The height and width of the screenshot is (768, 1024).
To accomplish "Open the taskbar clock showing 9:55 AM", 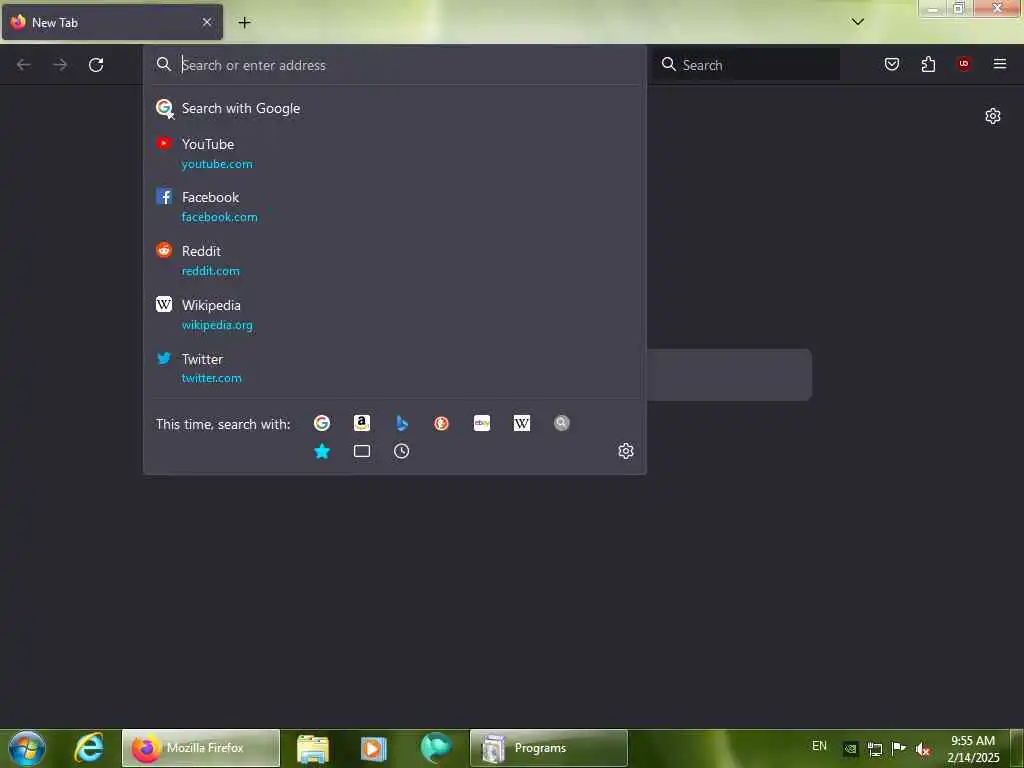I will tap(973, 749).
